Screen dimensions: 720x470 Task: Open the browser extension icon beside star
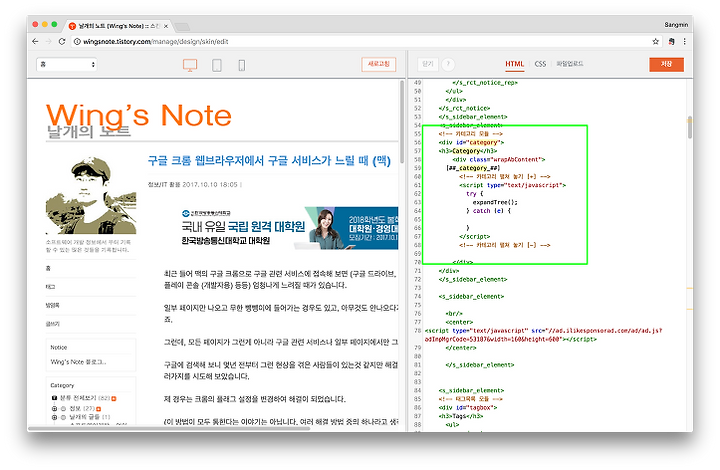click(671, 41)
